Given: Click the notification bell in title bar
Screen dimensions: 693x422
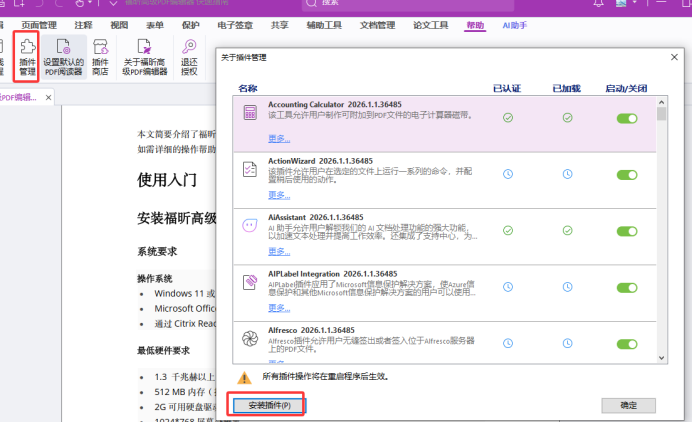Looking at the screenshot, I should point(598,3).
